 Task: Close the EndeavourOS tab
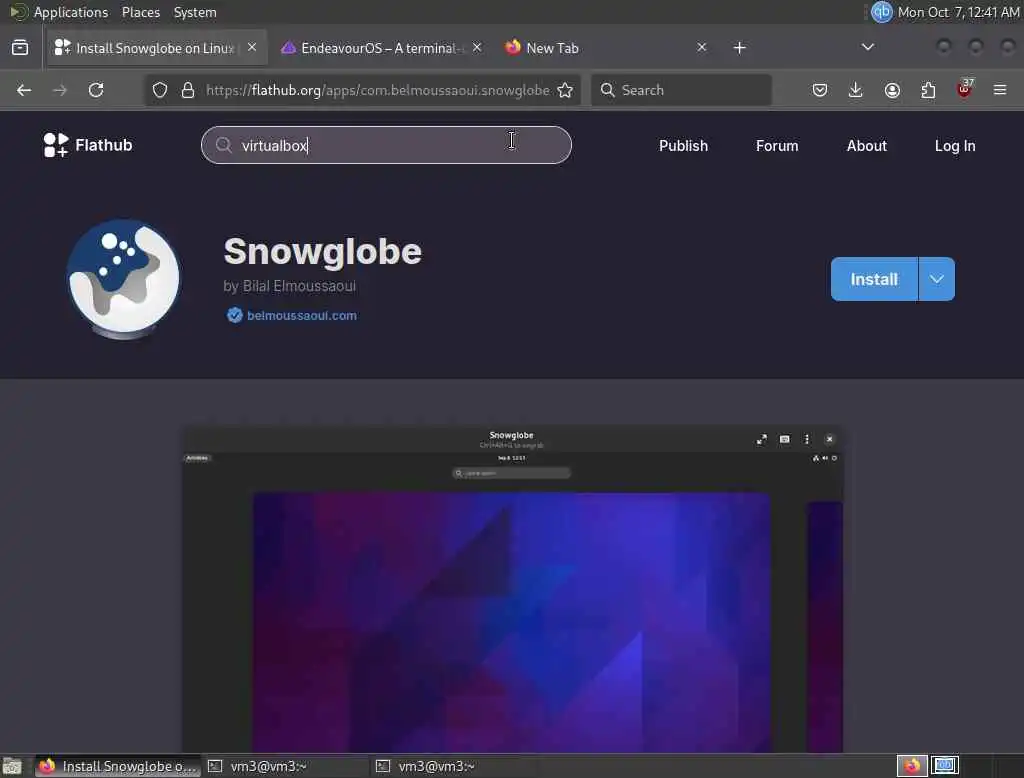[477, 48]
